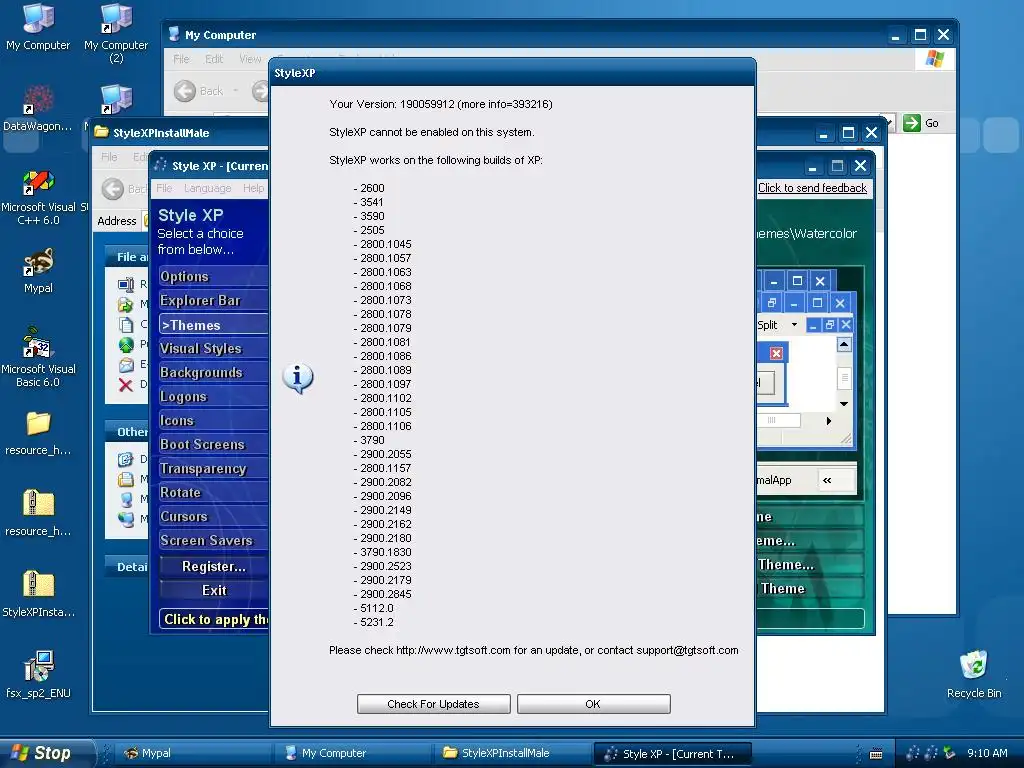Select Explorer Bar in Style XP sidebar

point(213,300)
